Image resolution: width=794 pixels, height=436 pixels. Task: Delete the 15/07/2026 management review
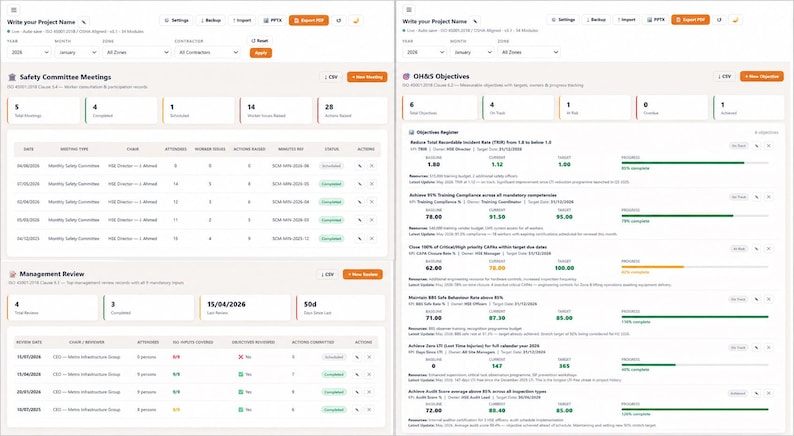click(369, 357)
